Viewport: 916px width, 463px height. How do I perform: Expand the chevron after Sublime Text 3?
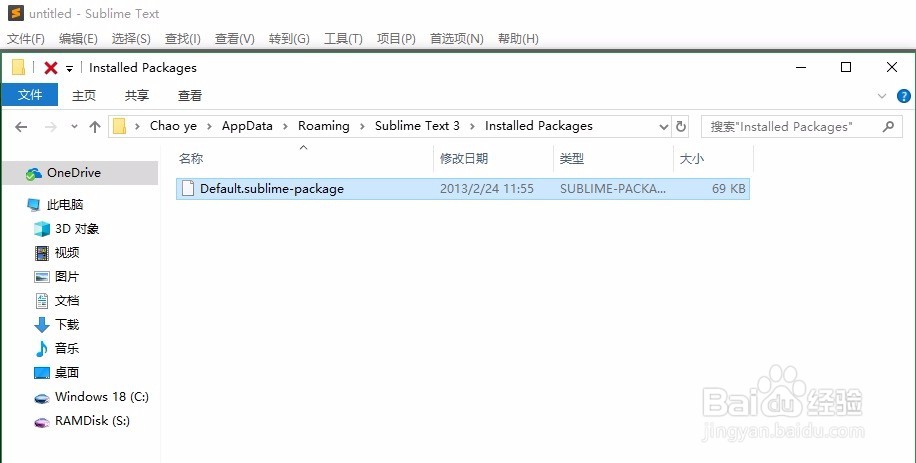tap(472, 127)
